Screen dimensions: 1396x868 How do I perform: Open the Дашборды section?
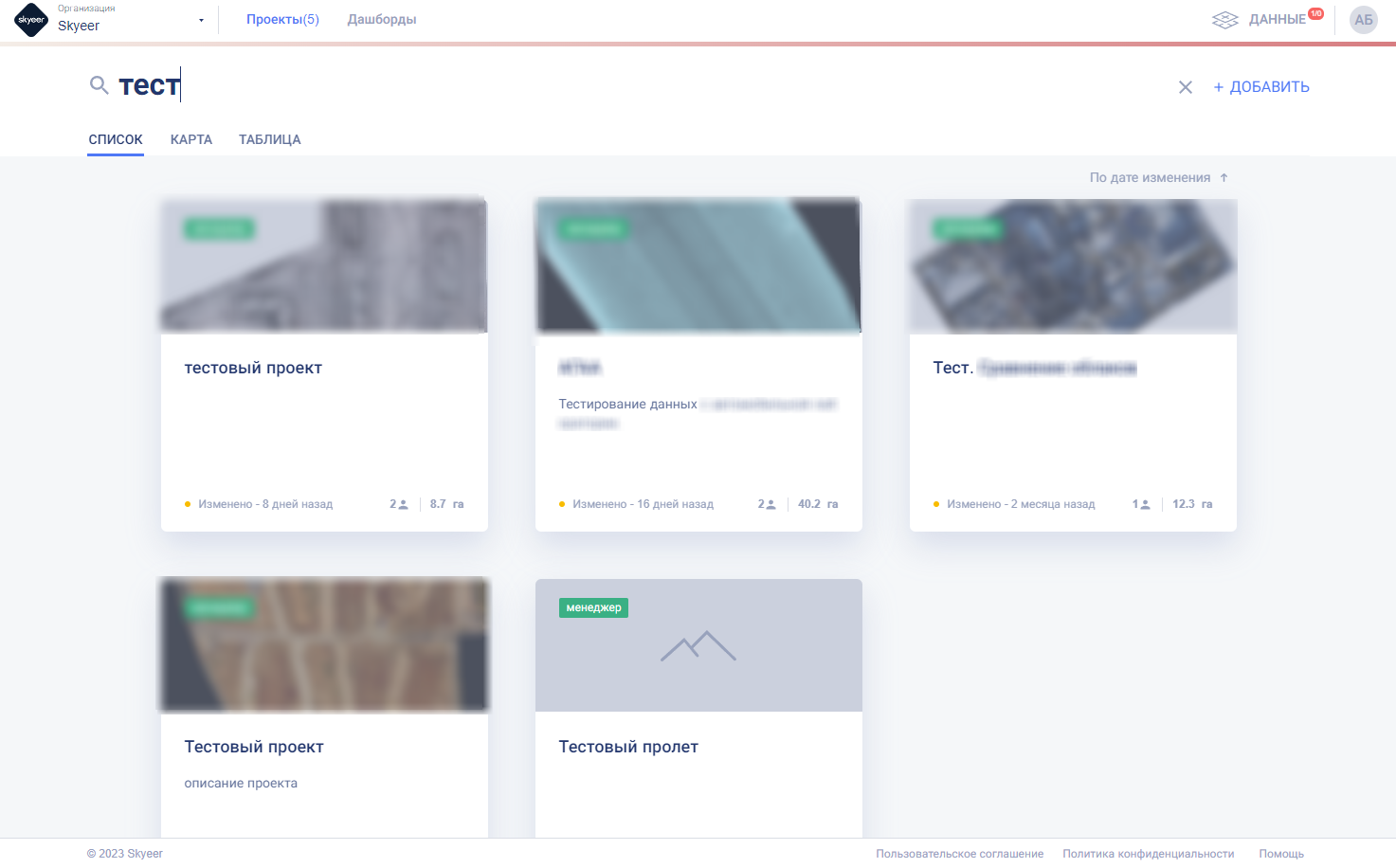pos(381,20)
